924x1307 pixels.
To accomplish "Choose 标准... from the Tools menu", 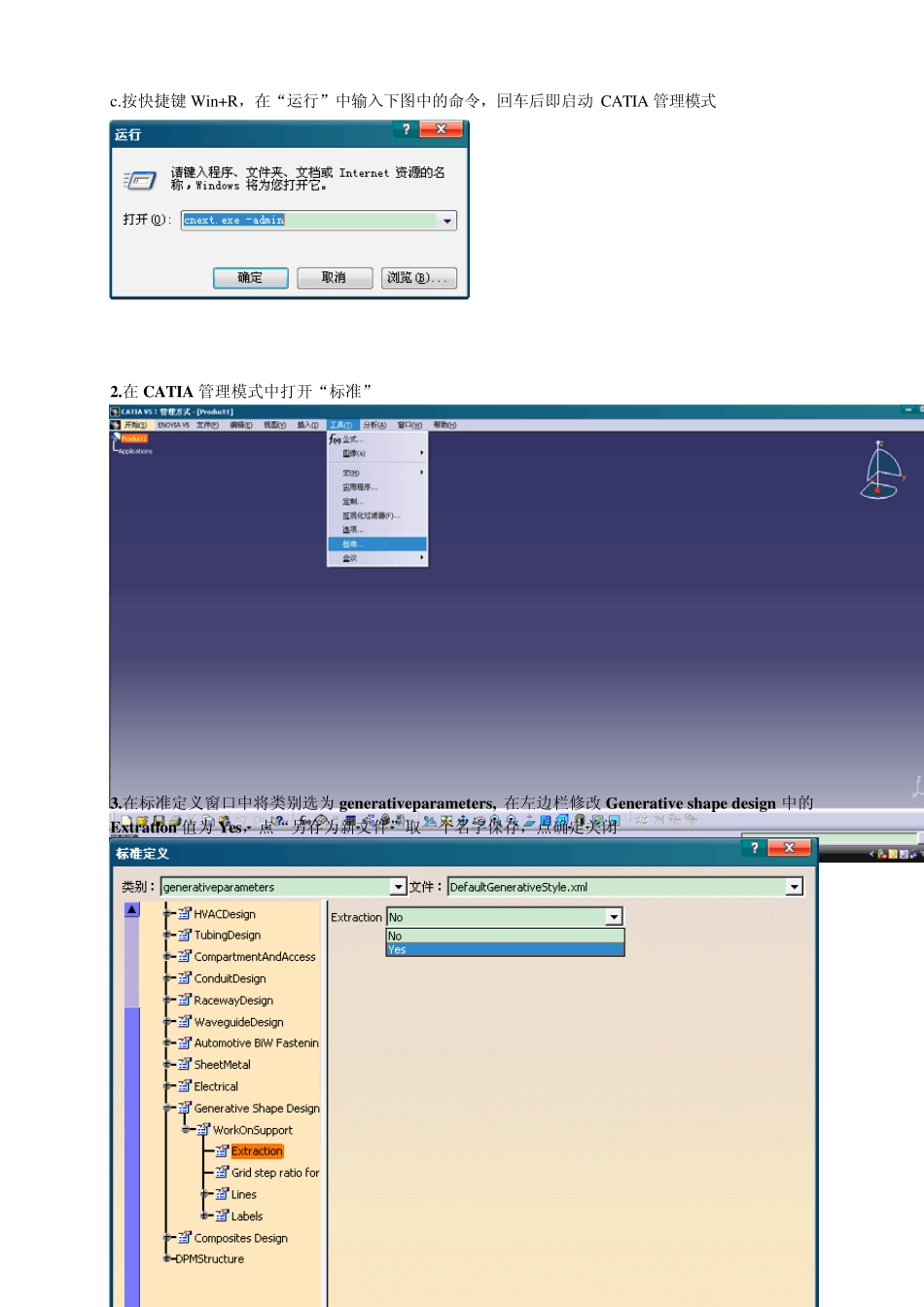I will (377, 545).
